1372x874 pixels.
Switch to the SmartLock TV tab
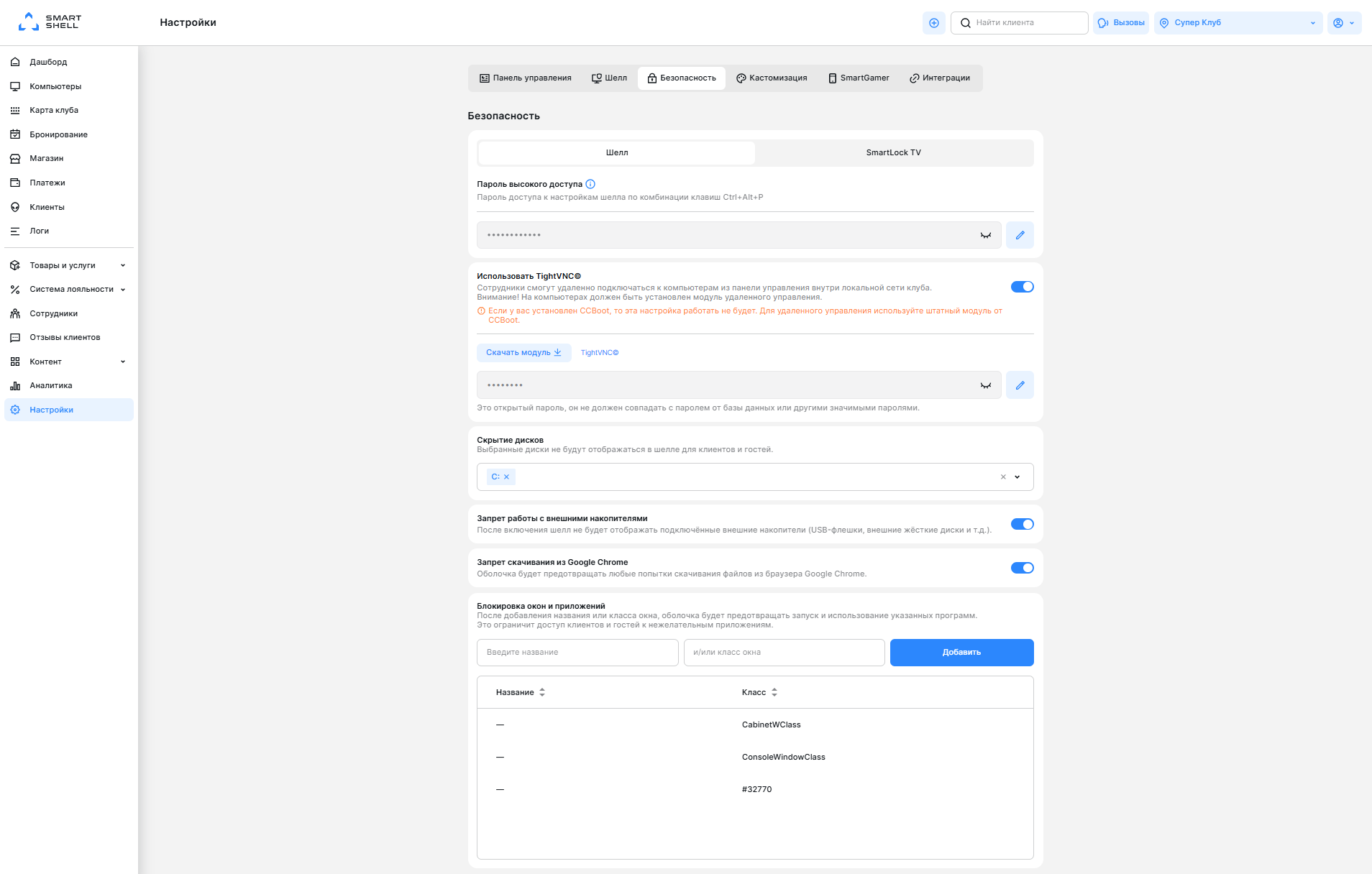tap(893, 152)
